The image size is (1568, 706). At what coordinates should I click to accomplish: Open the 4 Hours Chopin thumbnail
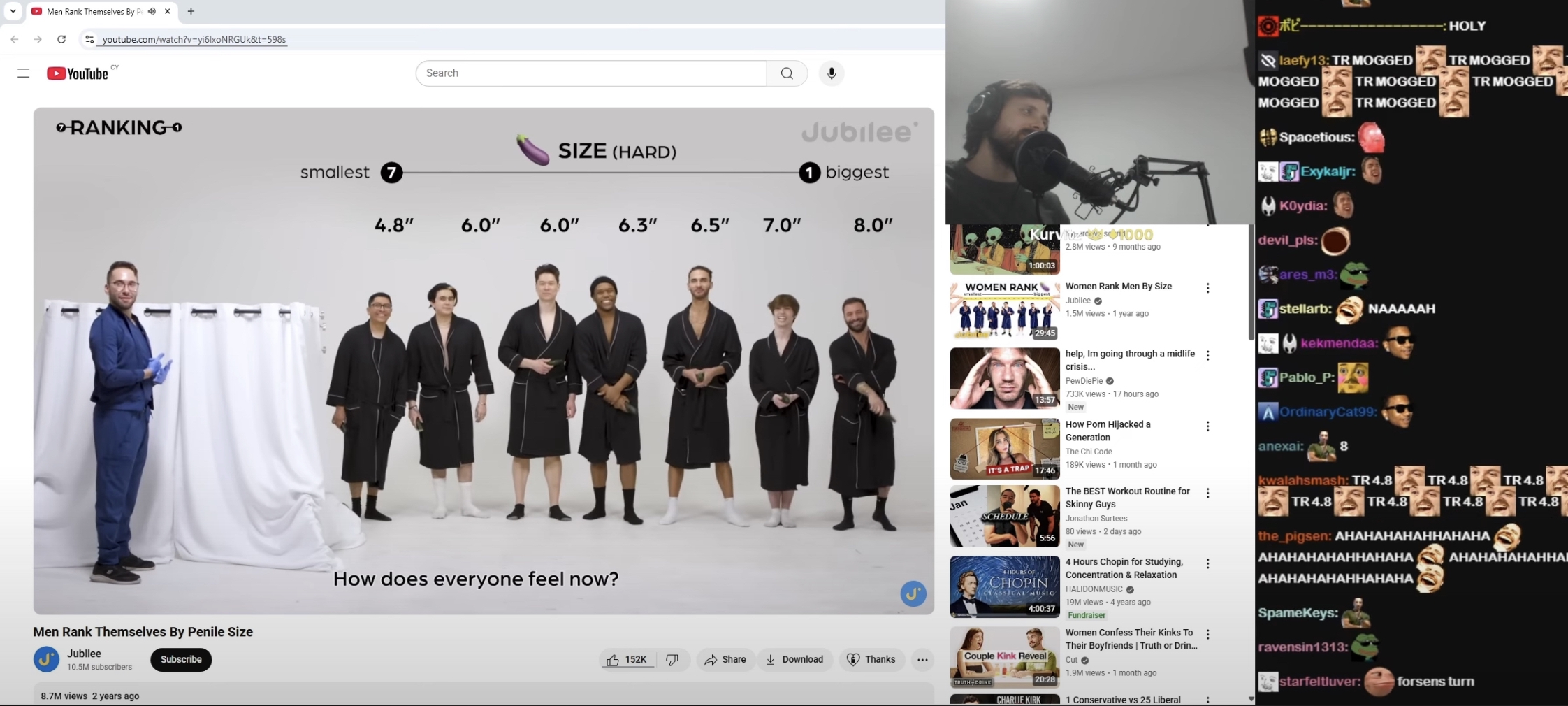pyautogui.click(x=1005, y=586)
